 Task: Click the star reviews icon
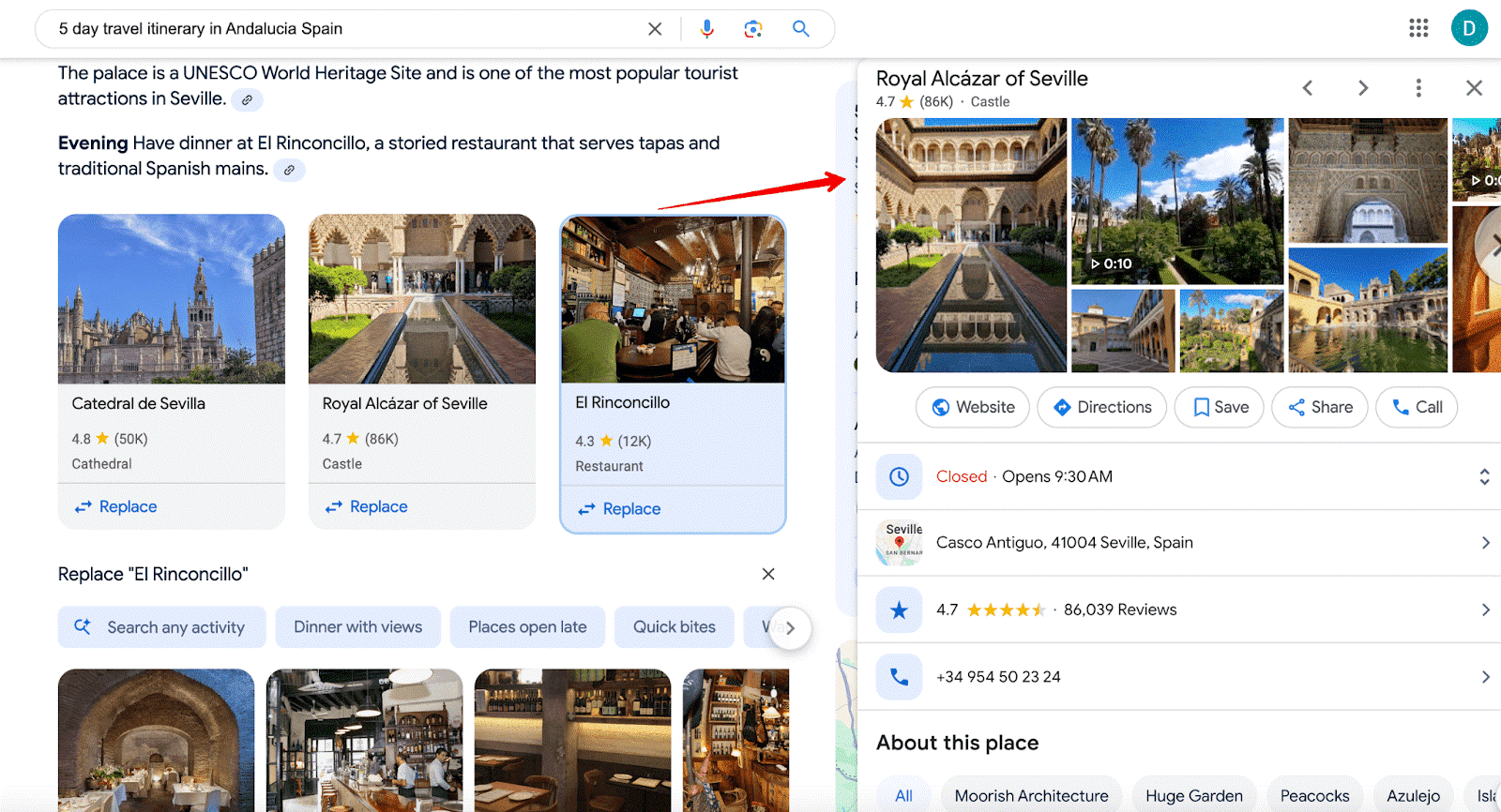point(899,610)
